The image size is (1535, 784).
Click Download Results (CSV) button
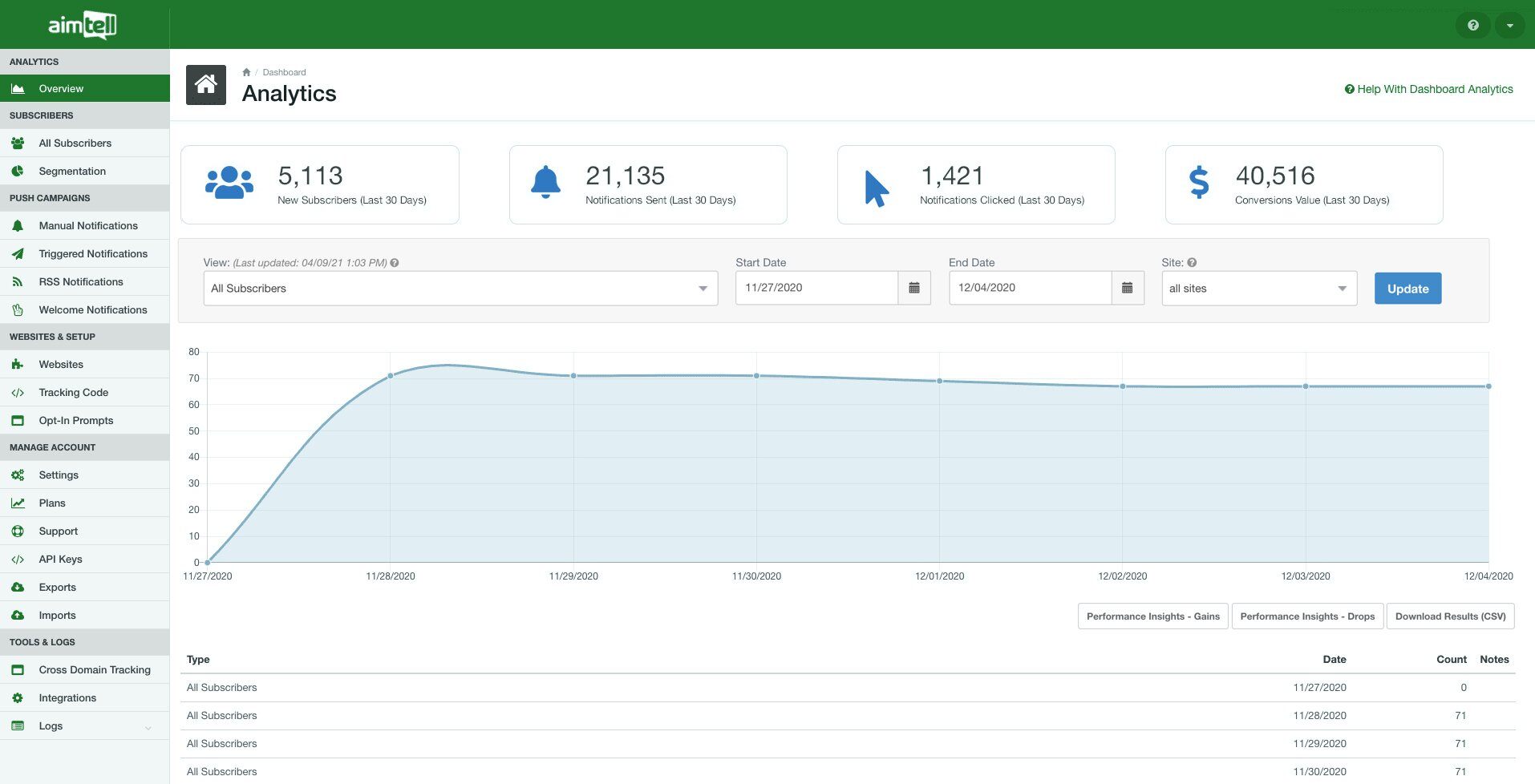tap(1450, 616)
